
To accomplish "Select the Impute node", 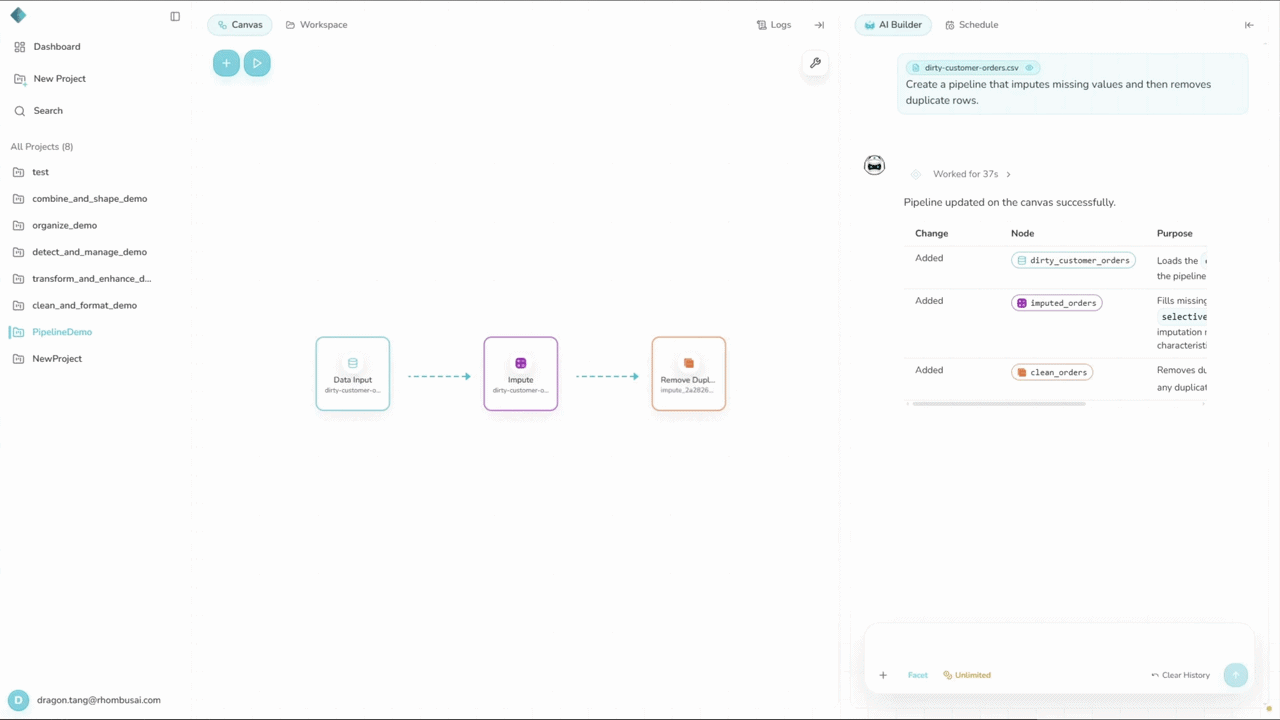I will coord(521,374).
